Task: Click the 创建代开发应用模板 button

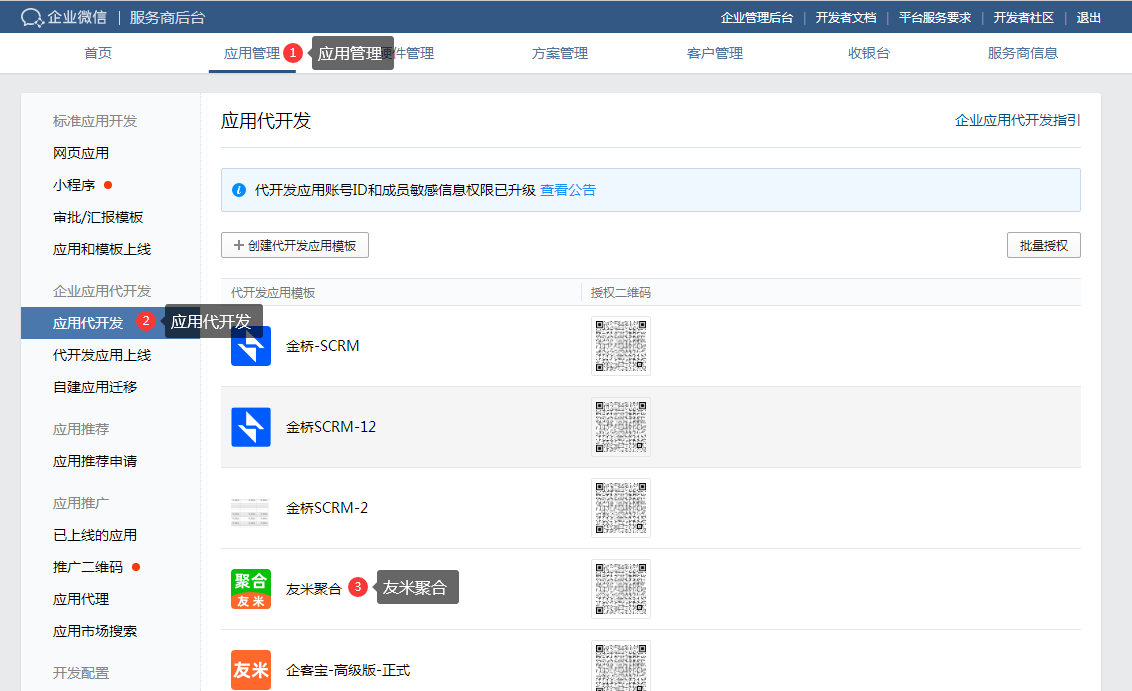Action: (295, 245)
